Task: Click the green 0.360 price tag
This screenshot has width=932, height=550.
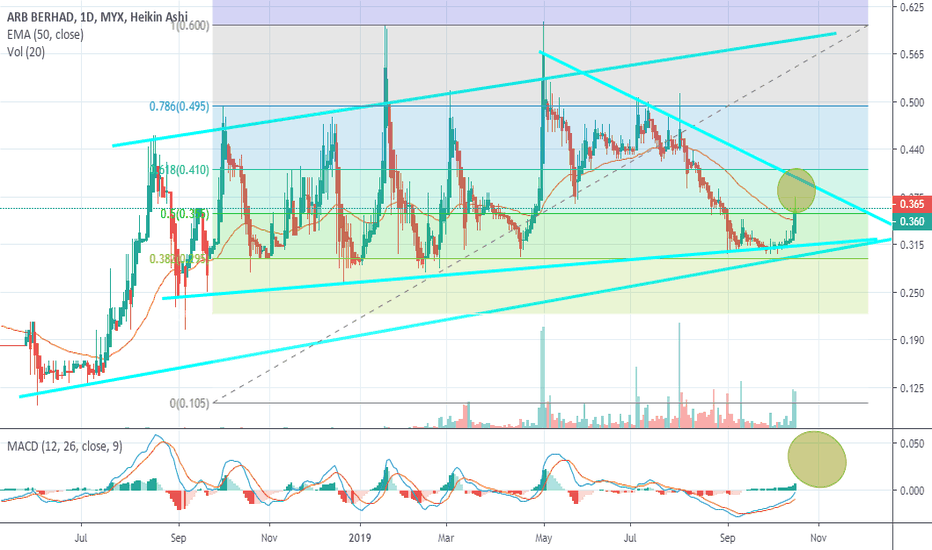Action: click(912, 221)
